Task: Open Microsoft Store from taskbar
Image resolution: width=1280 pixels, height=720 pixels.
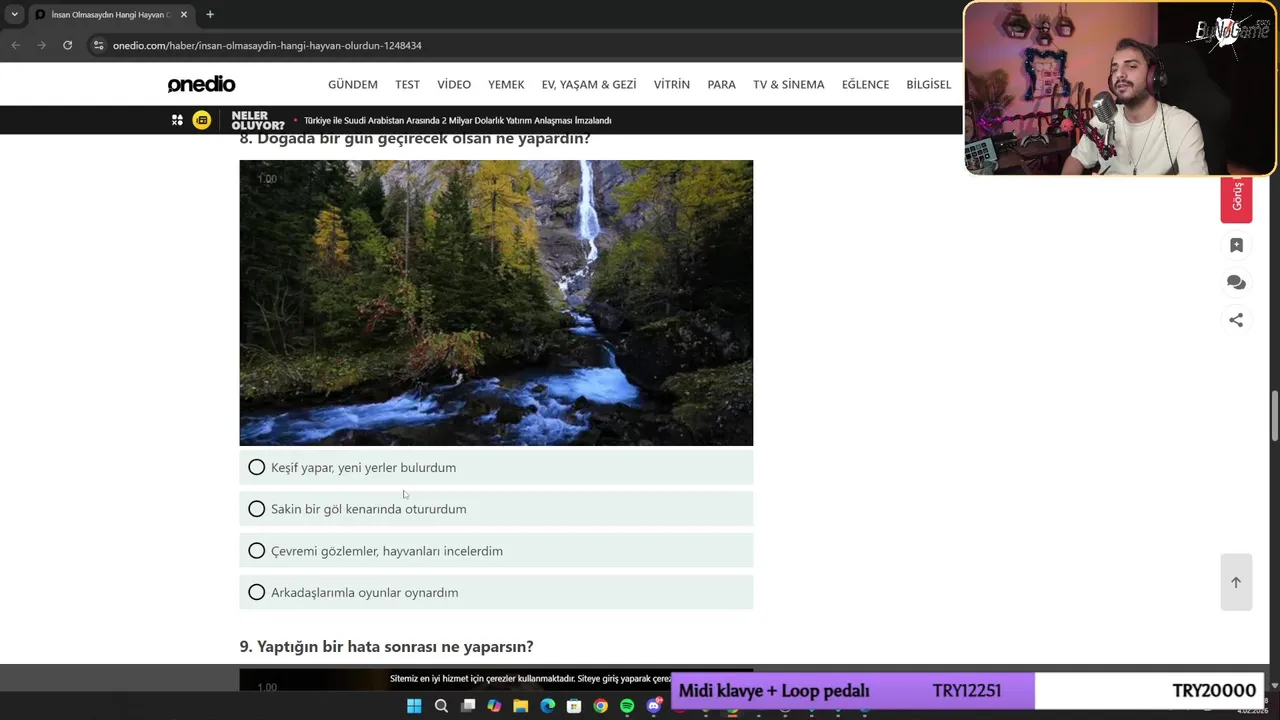Action: point(574,706)
